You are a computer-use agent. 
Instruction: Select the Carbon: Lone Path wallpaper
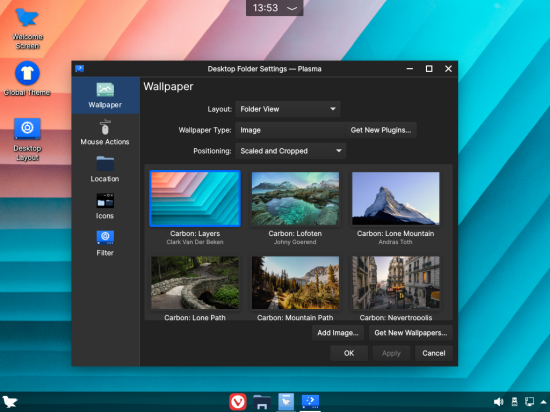[x=195, y=283]
